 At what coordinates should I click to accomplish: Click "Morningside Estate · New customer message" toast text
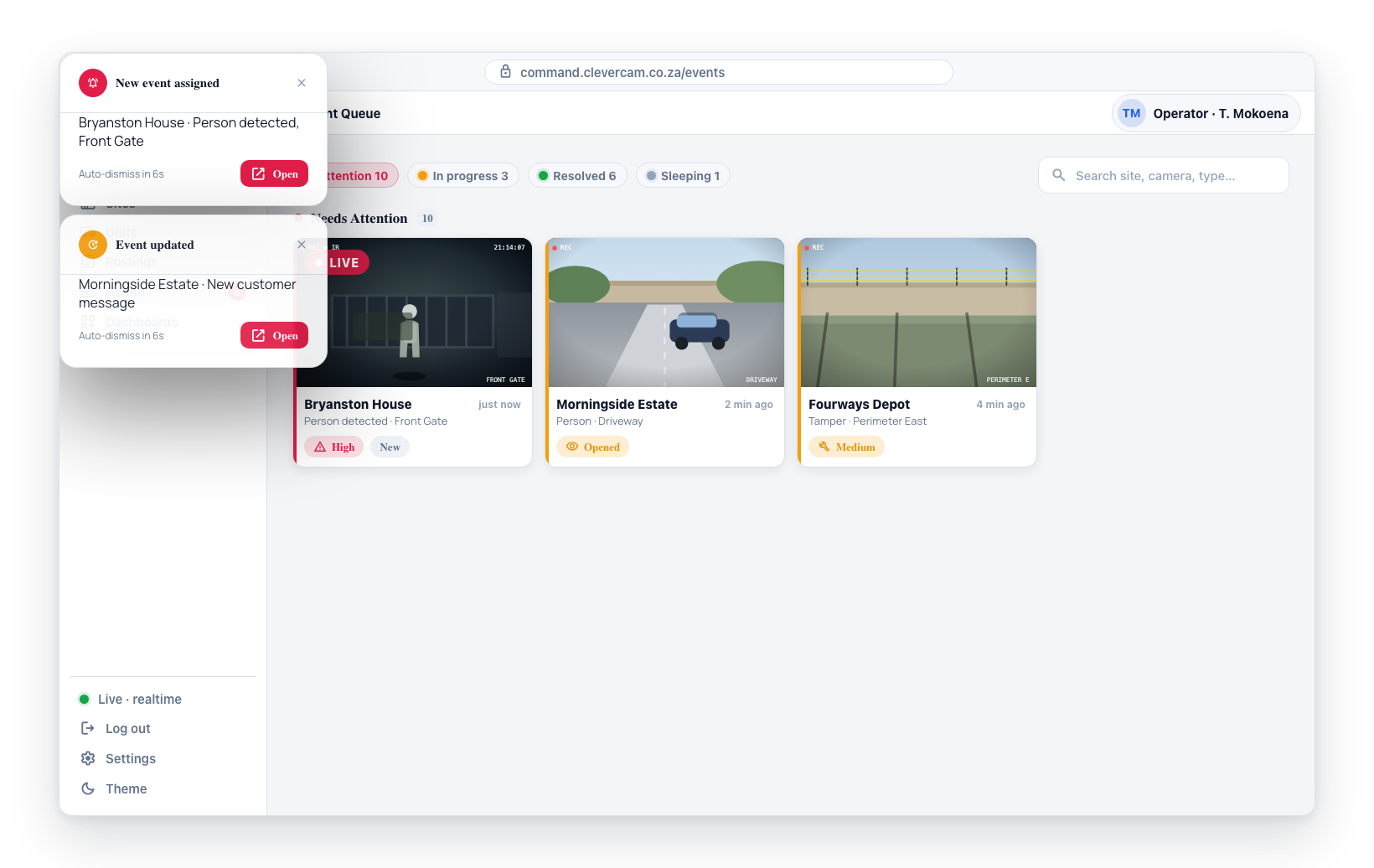coord(188,293)
